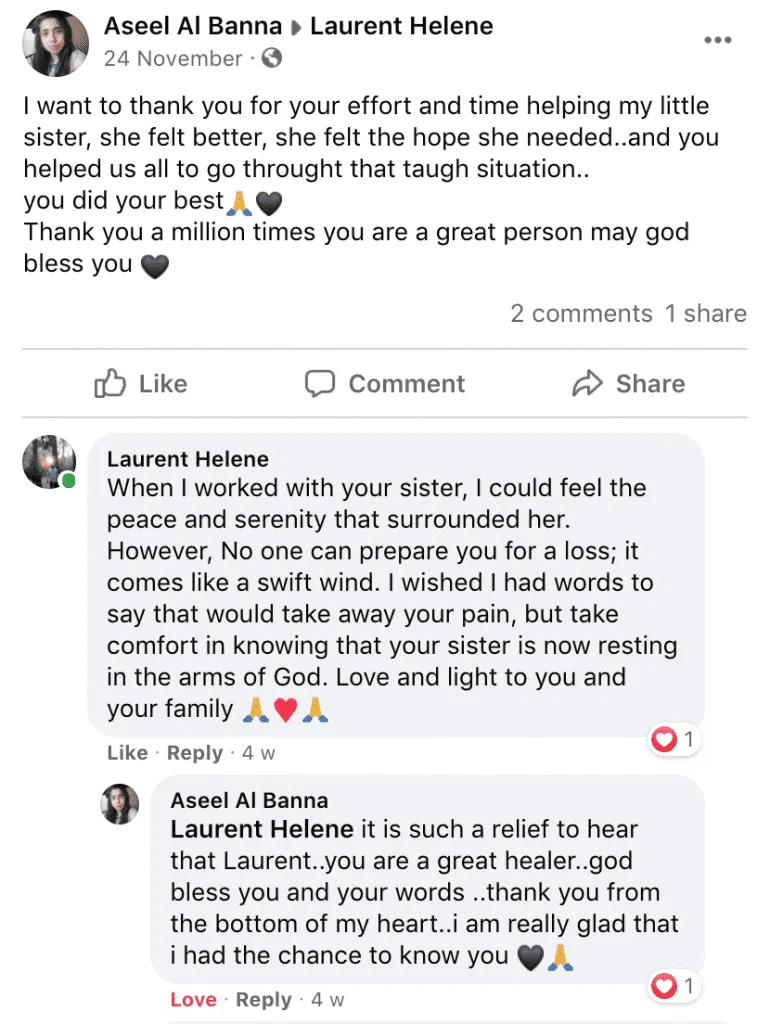Open Aseel Al Banna's reply avatar

[121, 804]
